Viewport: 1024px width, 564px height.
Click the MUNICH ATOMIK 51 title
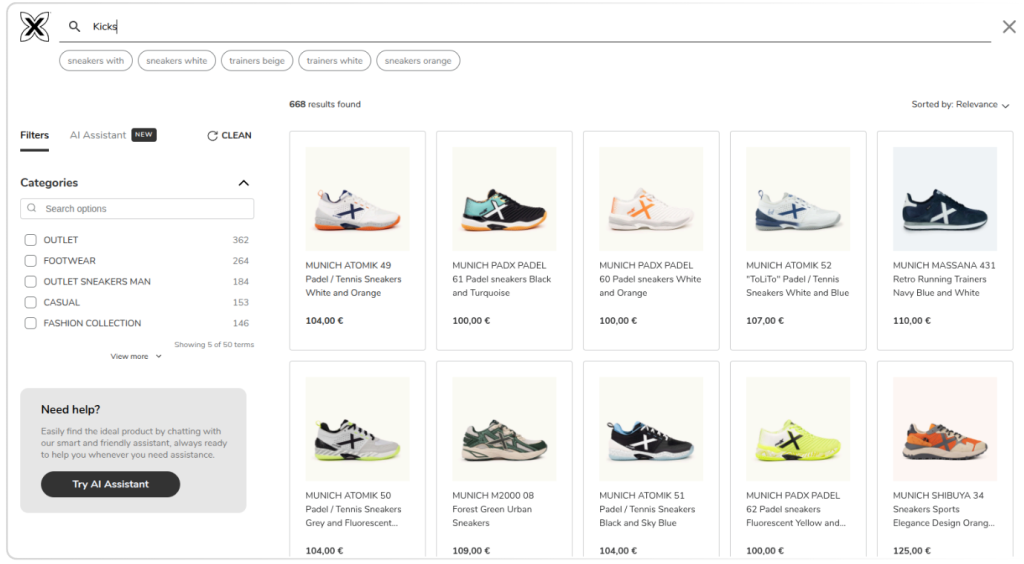pos(647,509)
